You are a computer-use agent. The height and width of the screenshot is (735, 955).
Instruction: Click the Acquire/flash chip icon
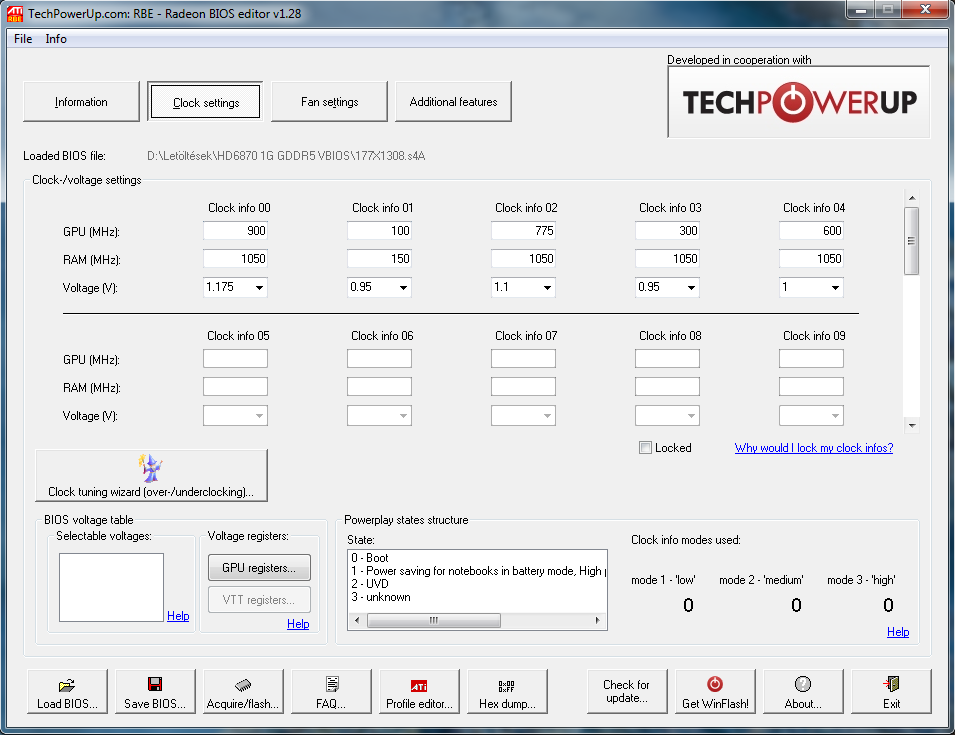click(243, 684)
